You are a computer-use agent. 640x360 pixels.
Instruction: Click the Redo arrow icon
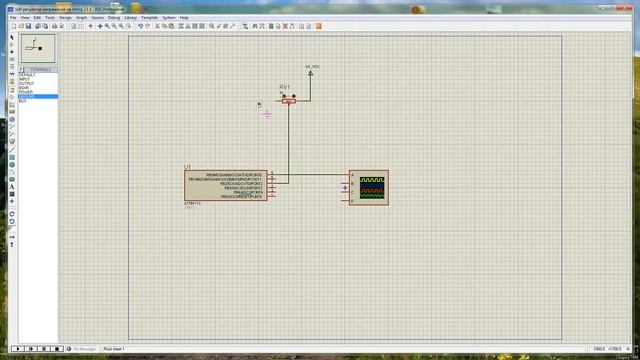pyautogui.click(x=147, y=26)
